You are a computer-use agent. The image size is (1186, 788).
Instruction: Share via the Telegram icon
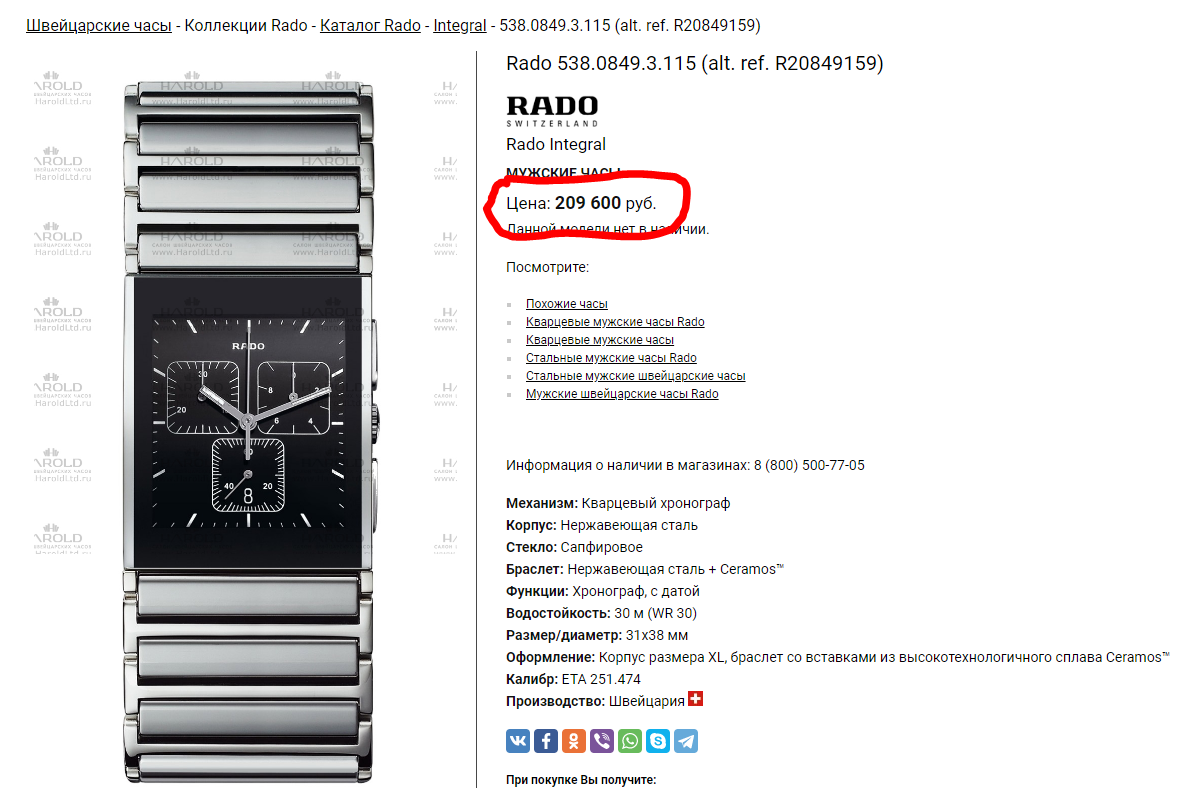[686, 740]
